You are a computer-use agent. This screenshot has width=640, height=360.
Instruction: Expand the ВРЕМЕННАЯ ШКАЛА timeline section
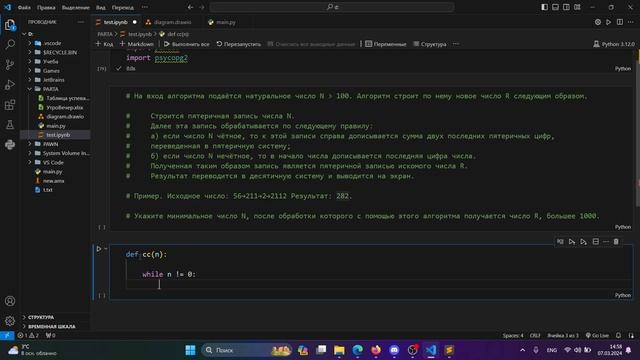point(51,327)
